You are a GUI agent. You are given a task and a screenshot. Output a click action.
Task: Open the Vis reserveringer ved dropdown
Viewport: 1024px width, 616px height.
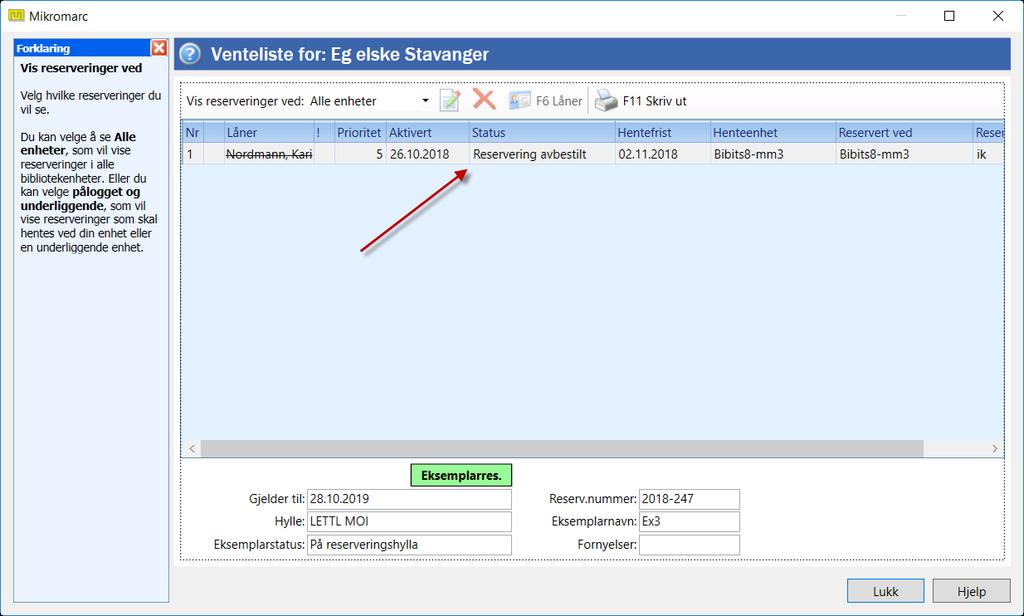coord(425,101)
